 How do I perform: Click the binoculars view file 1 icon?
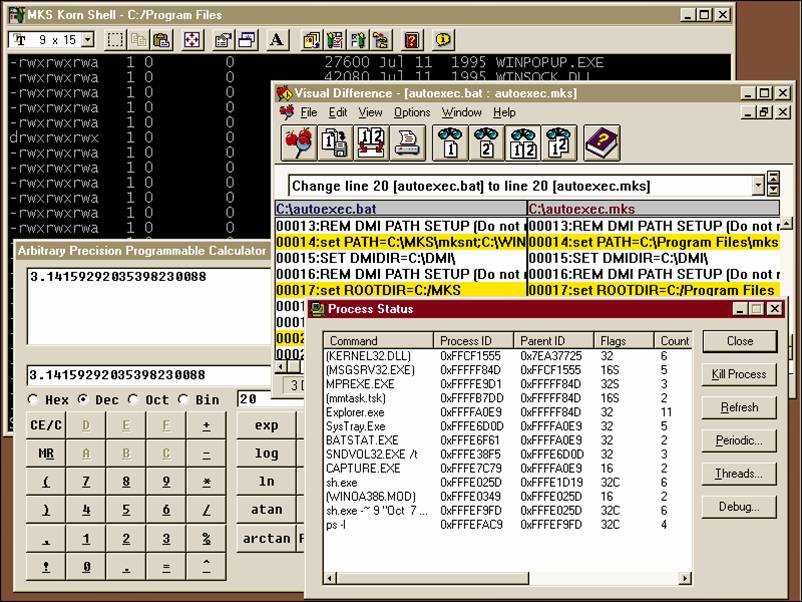(x=450, y=143)
